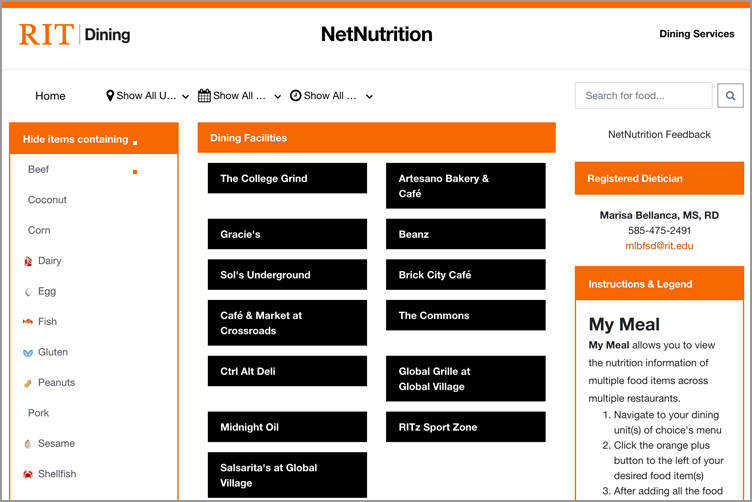The image size is (752, 502).
Task: Go to the Home menu item
Action: [x=50, y=96]
